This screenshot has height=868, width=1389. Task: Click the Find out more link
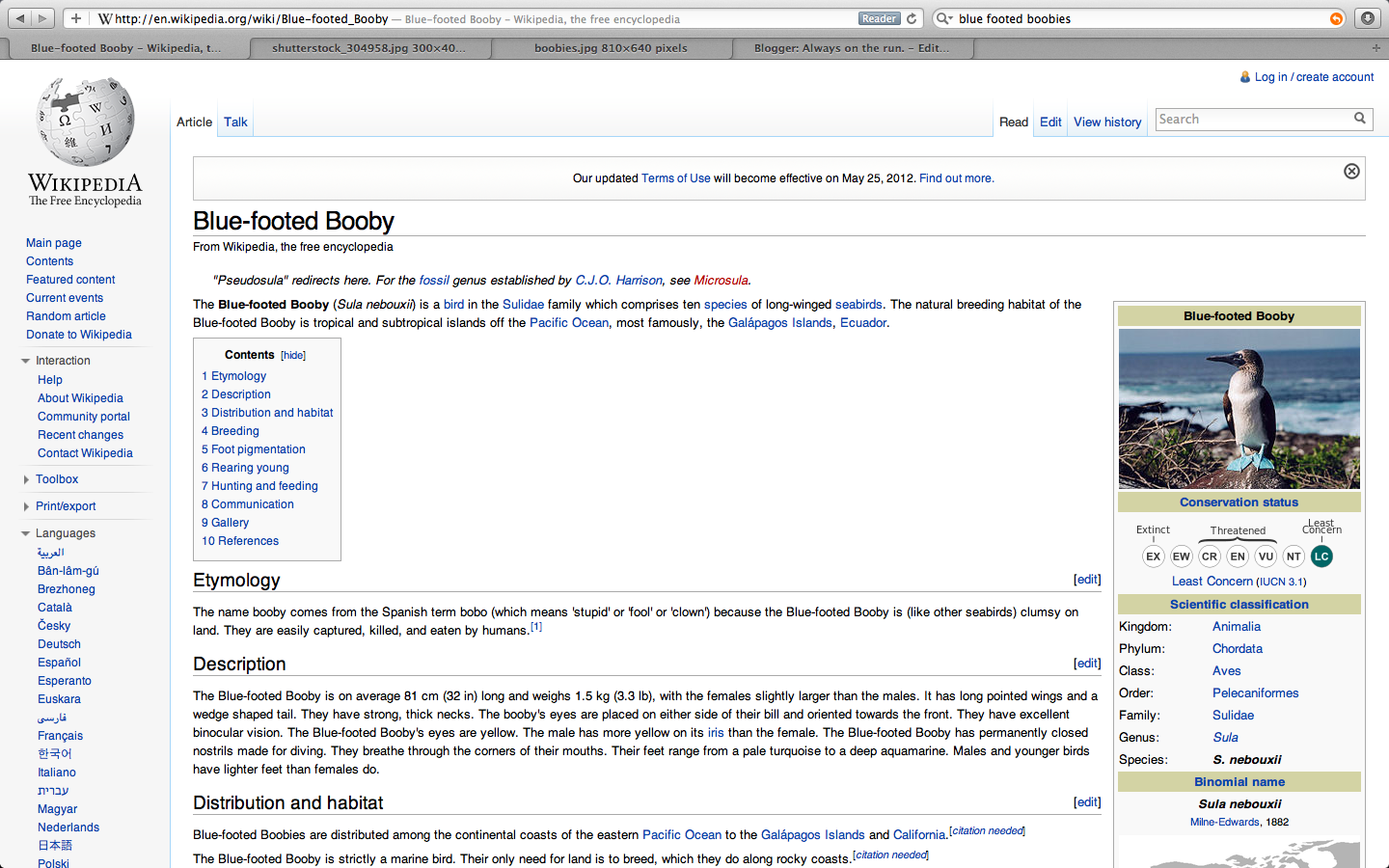(x=956, y=178)
